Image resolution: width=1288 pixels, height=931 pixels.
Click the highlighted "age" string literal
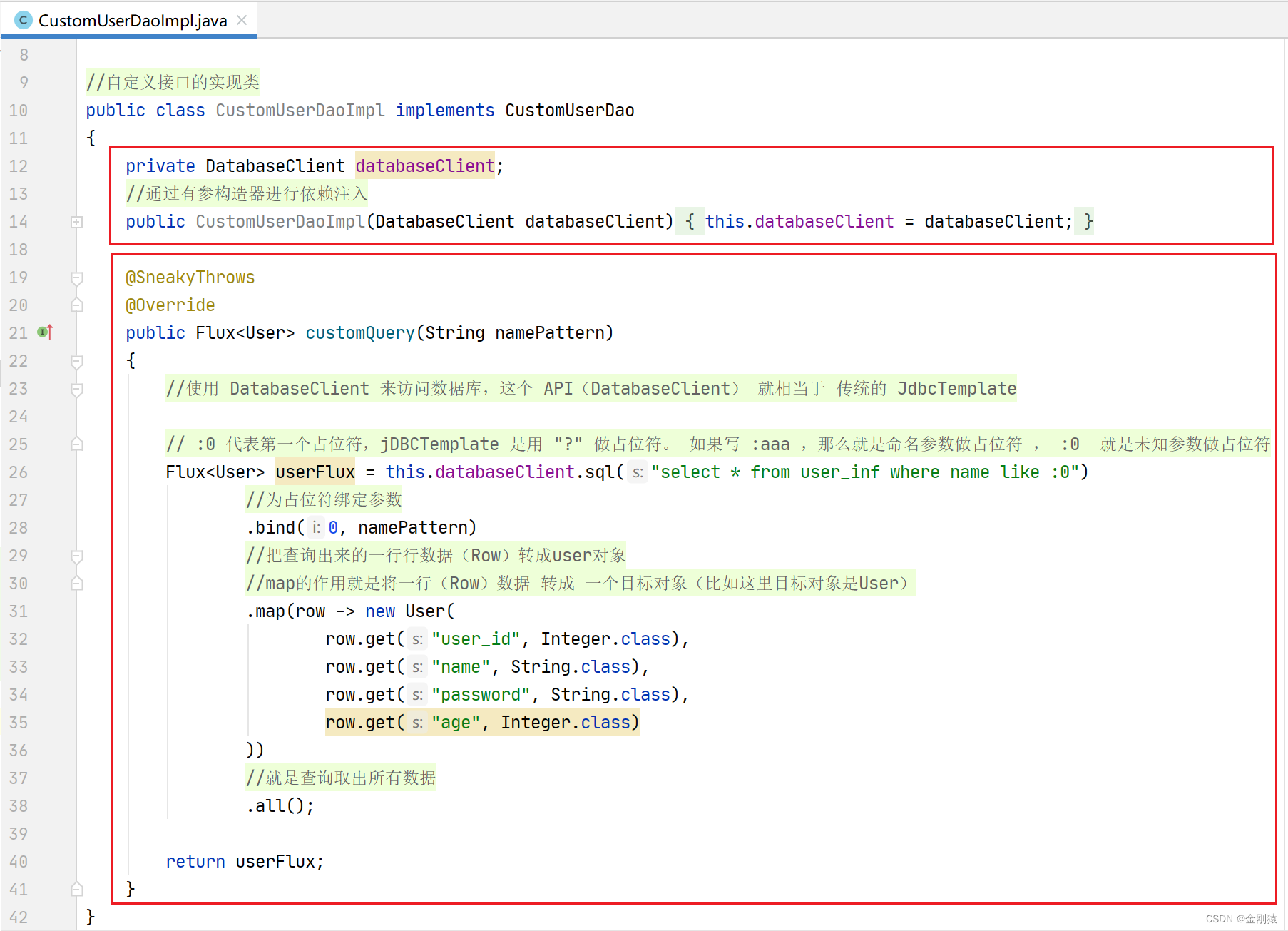(x=456, y=722)
